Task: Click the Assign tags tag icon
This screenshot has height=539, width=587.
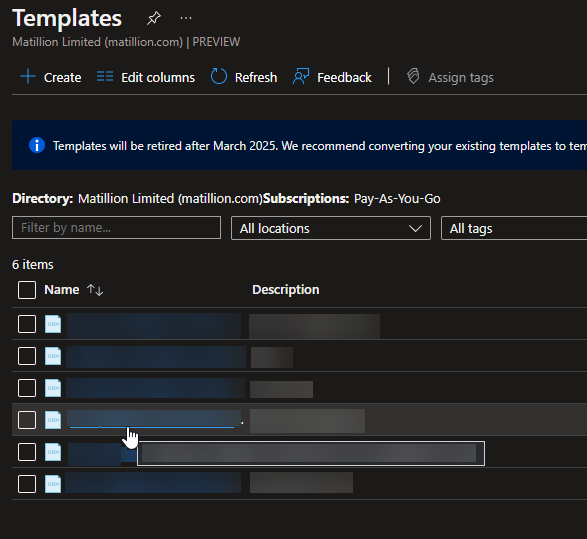Action: click(x=413, y=76)
